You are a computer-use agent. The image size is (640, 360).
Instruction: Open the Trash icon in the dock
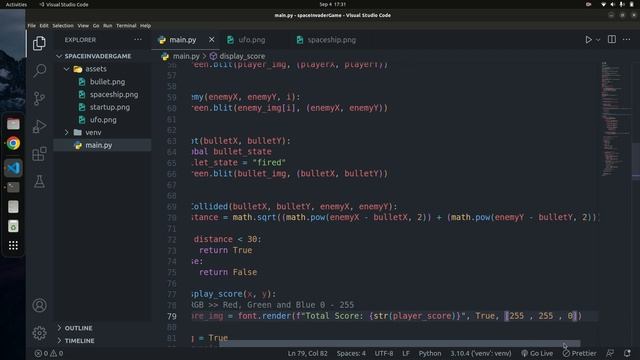point(13,226)
